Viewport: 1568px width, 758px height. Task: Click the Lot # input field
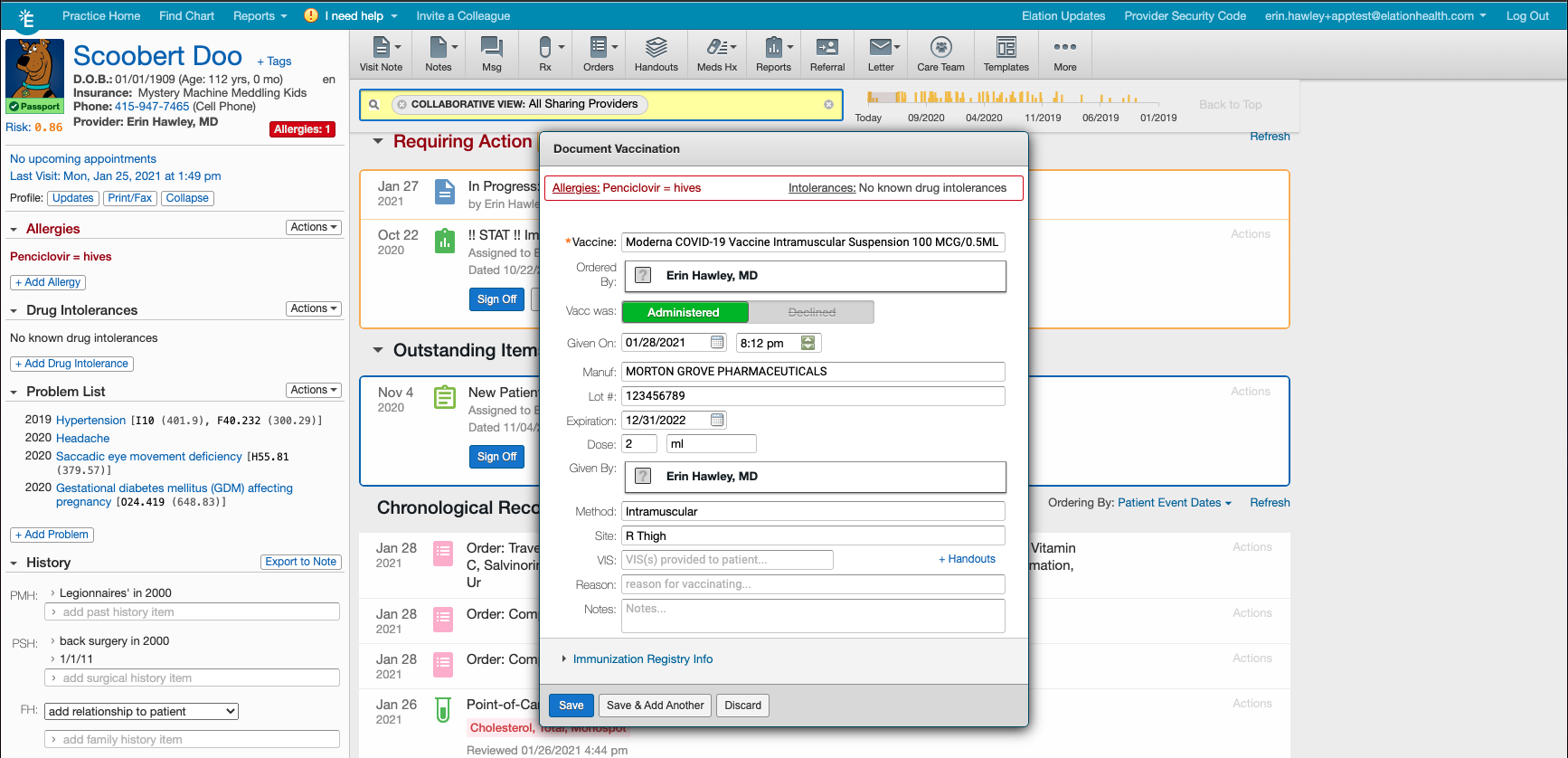point(813,395)
